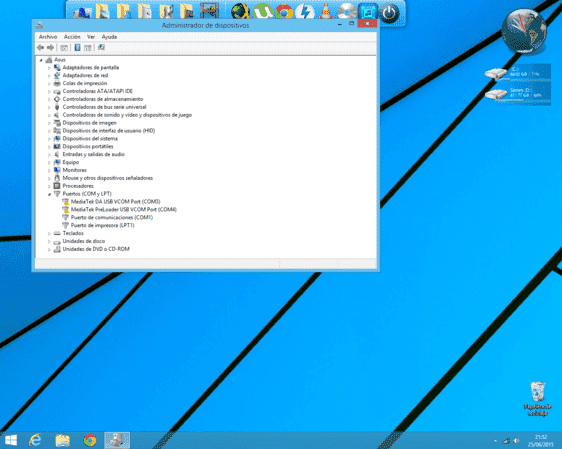Click the C: drive desktop gadget
This screenshot has width=562, height=449.
coord(517,73)
